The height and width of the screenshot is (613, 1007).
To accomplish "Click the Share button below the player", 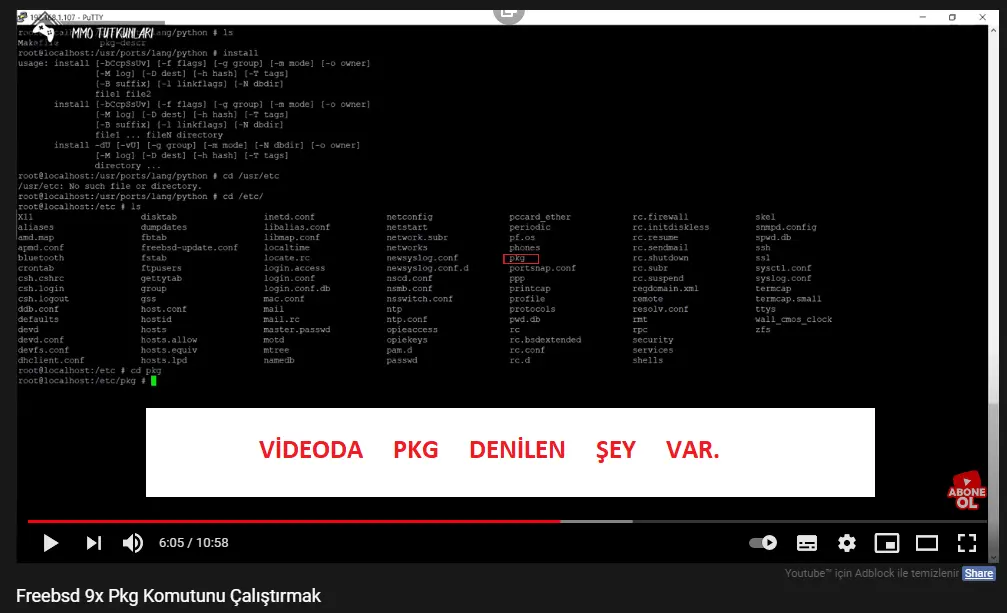I will click(979, 574).
